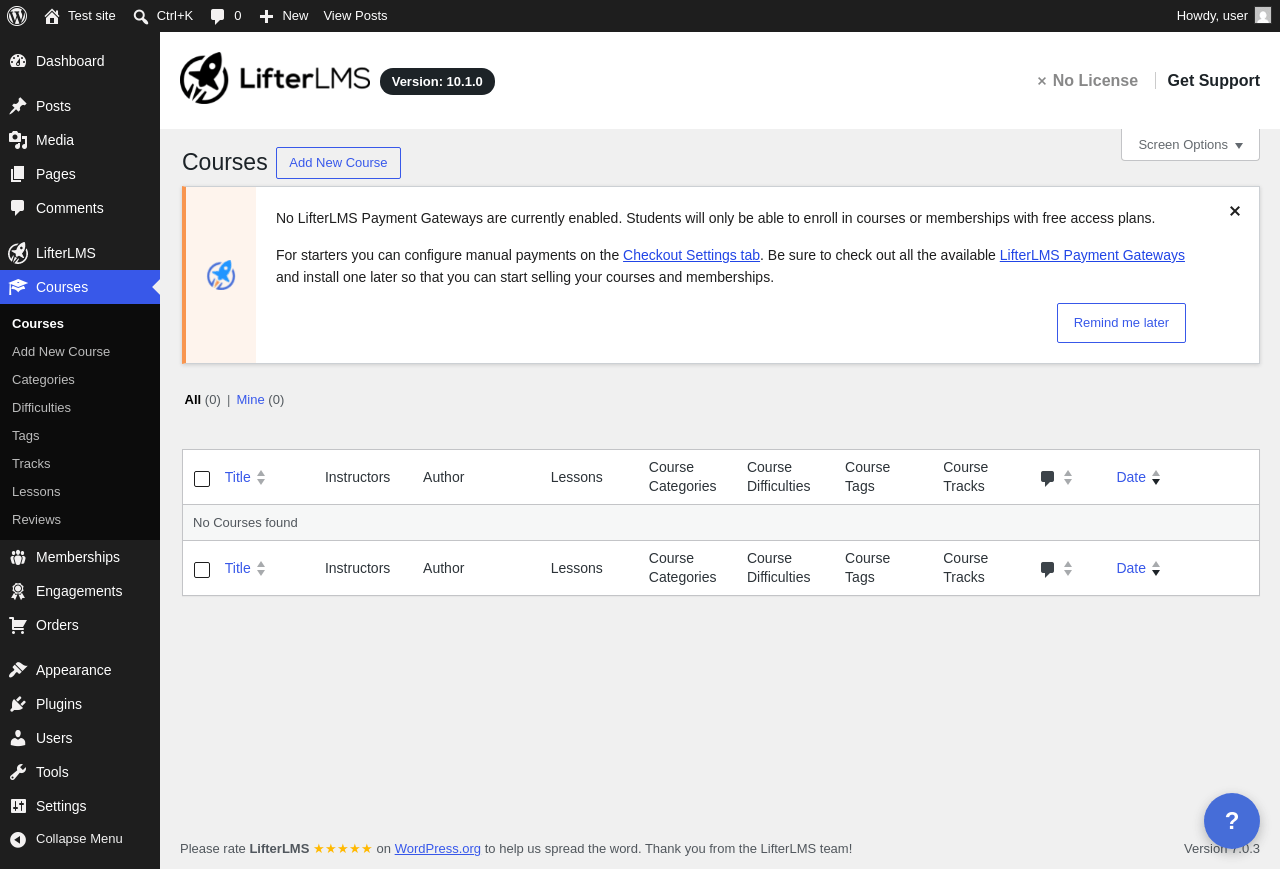This screenshot has height=869, width=1280.
Task: Sort courses by Title in header row
Action: (x=245, y=477)
